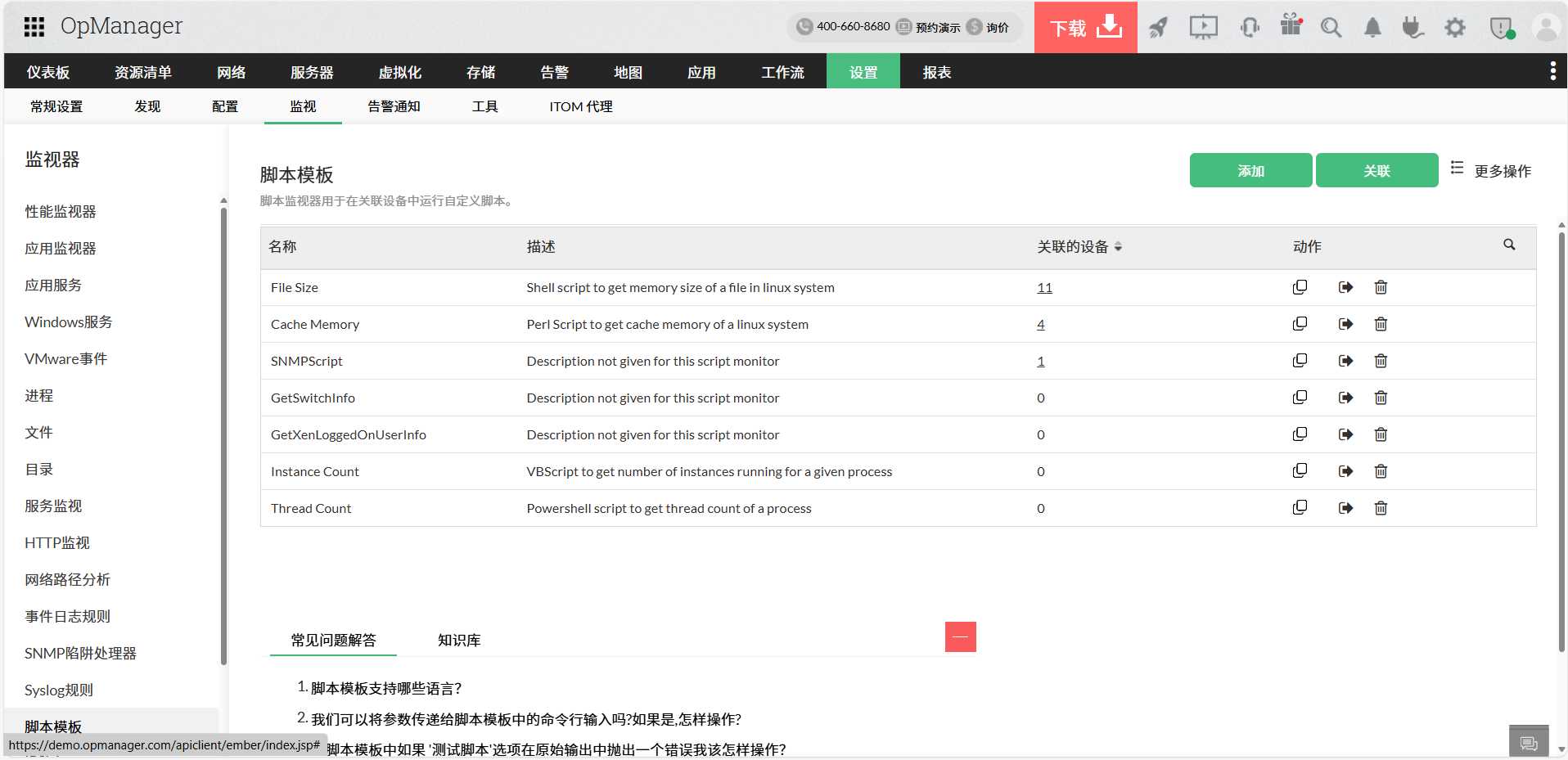Click the associate arrow icon for SNMPScript

pos(1345,361)
